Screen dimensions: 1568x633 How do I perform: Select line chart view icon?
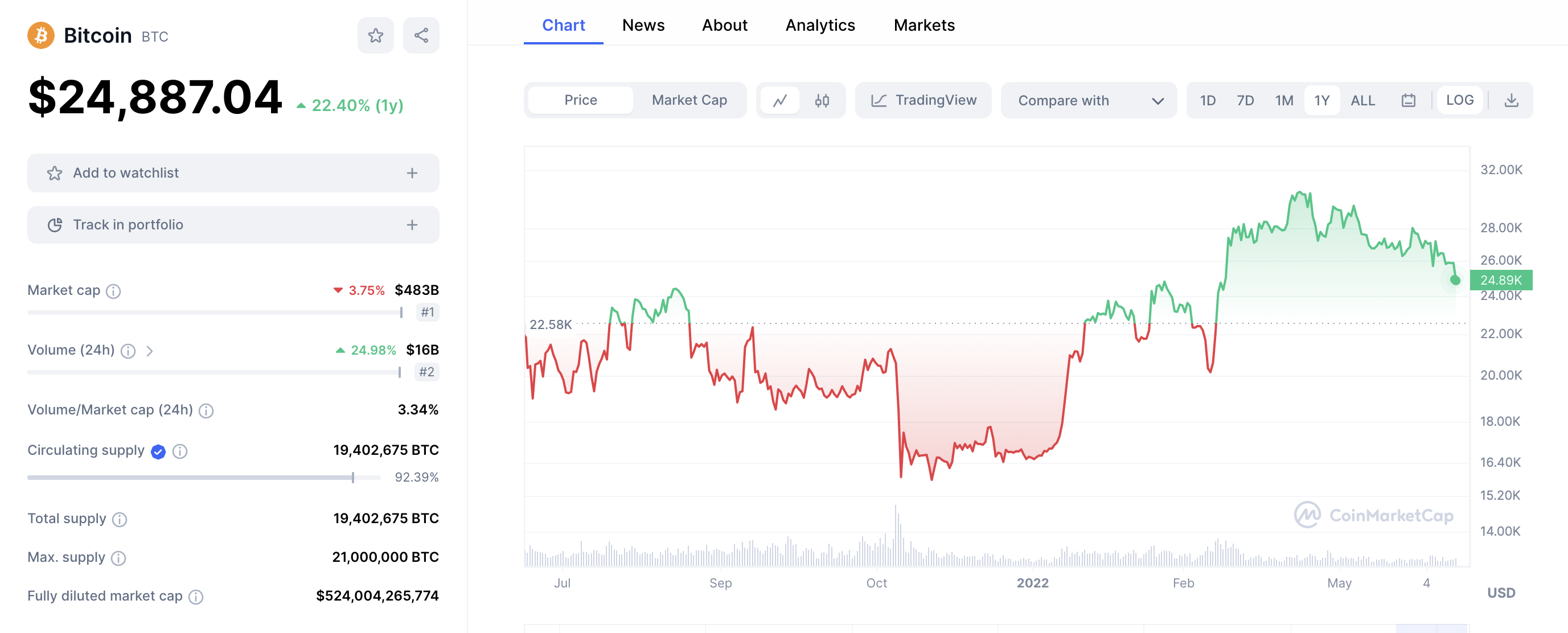click(780, 100)
